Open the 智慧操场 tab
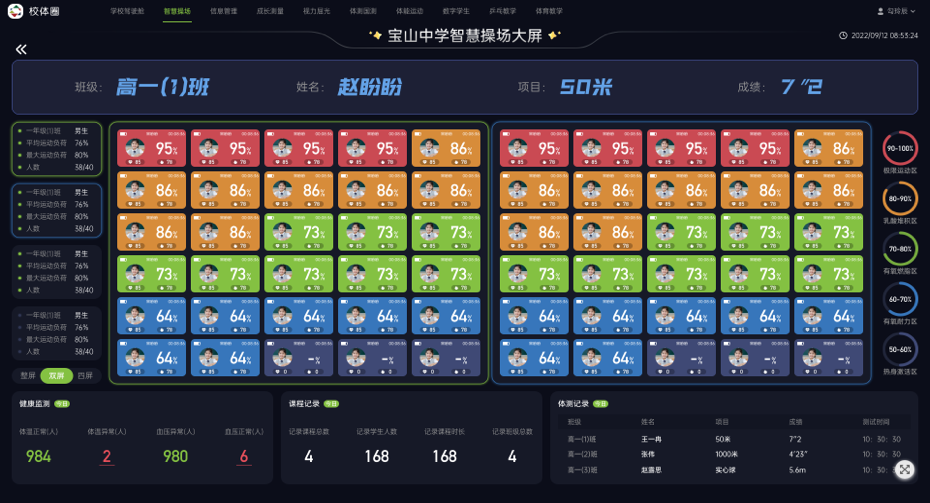This screenshot has height=503, width=930. click(177, 11)
